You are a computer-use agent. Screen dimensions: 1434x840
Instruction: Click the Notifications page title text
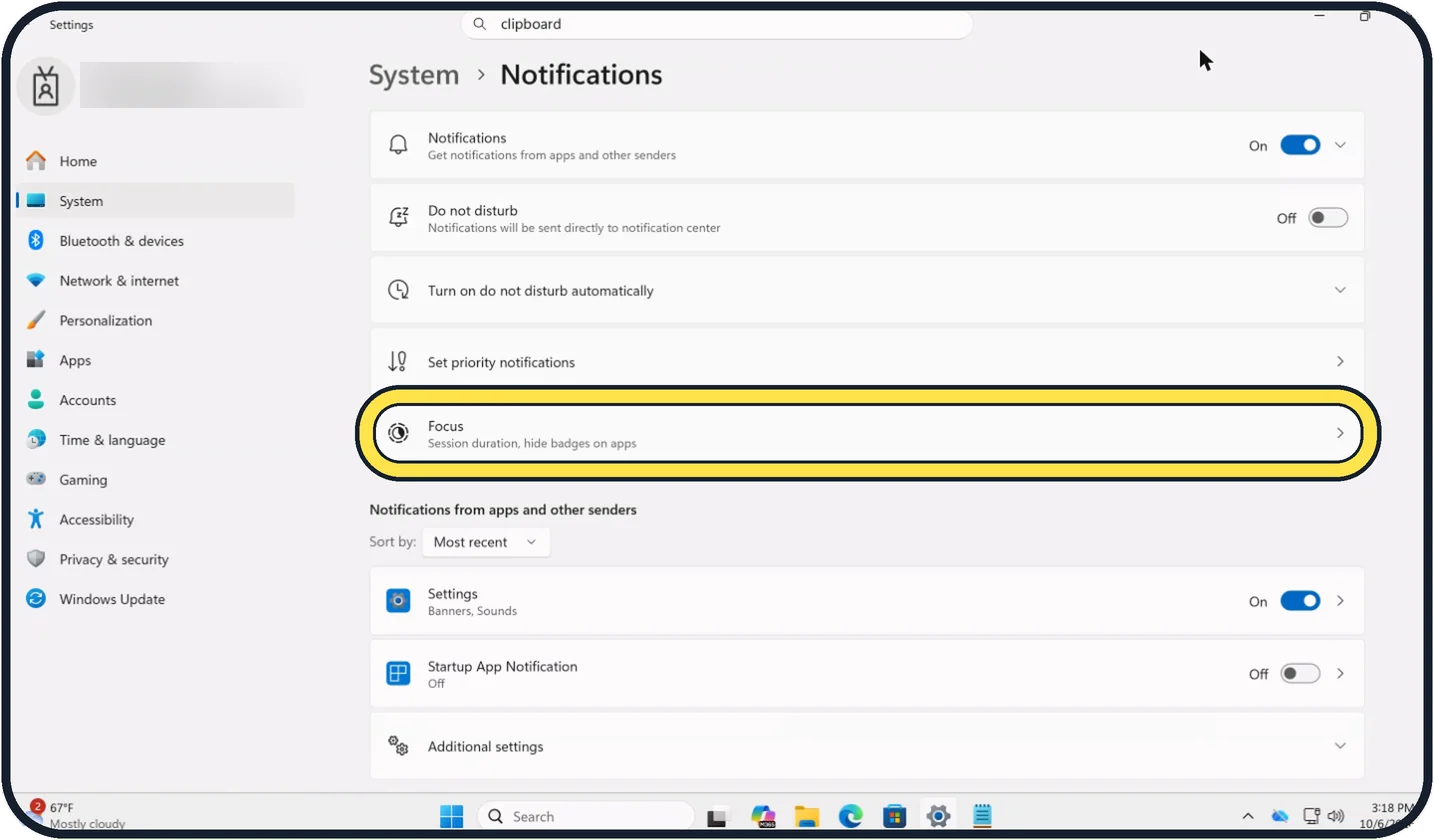(581, 75)
